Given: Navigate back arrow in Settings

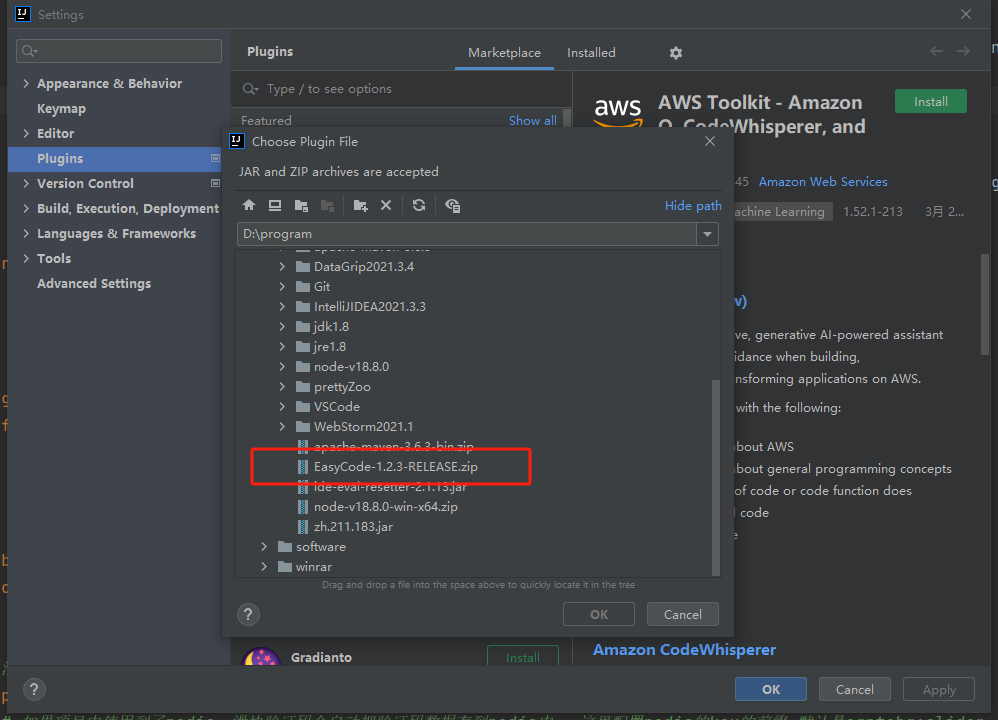Looking at the screenshot, I should 936,51.
